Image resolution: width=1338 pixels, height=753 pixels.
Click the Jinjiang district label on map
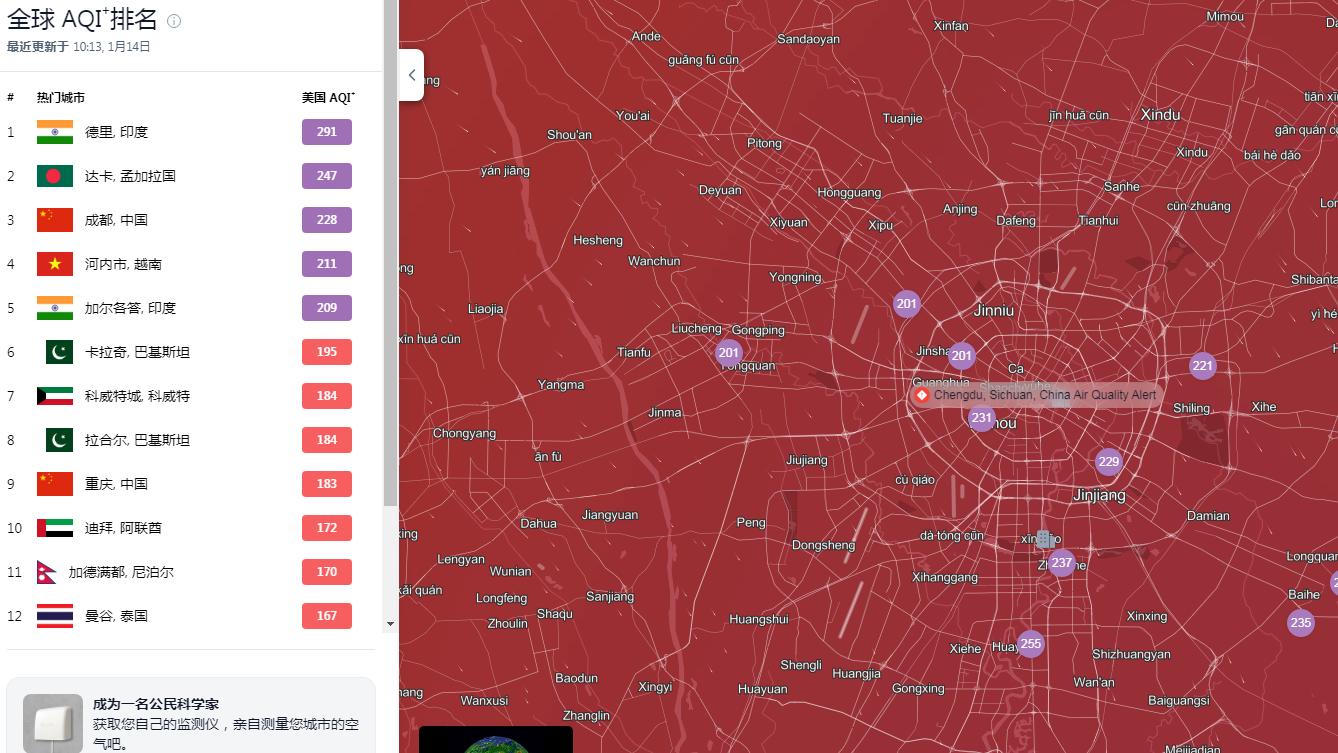tap(1099, 495)
